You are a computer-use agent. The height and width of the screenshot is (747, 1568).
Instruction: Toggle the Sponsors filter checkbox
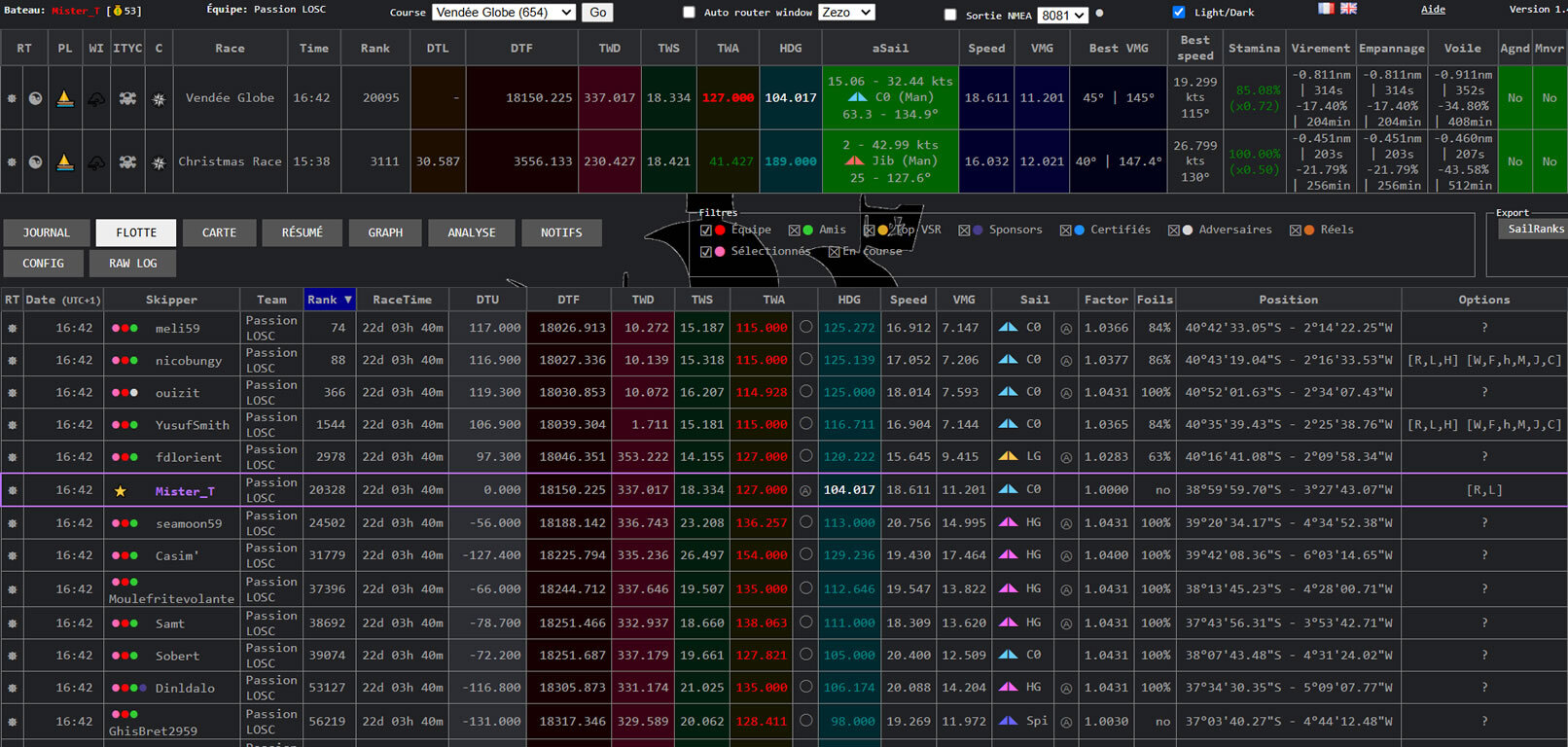[964, 231]
